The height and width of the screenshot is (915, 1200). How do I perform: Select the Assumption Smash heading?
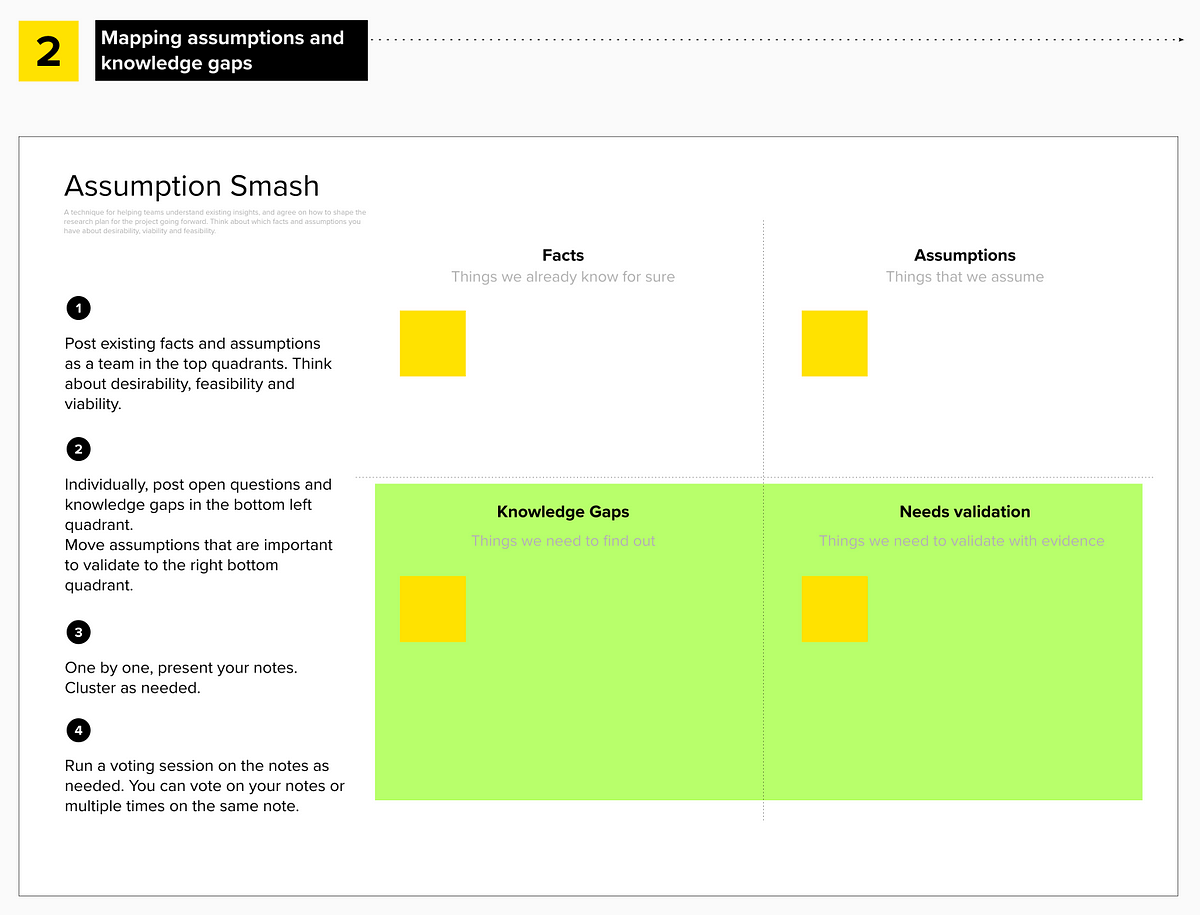click(x=192, y=186)
